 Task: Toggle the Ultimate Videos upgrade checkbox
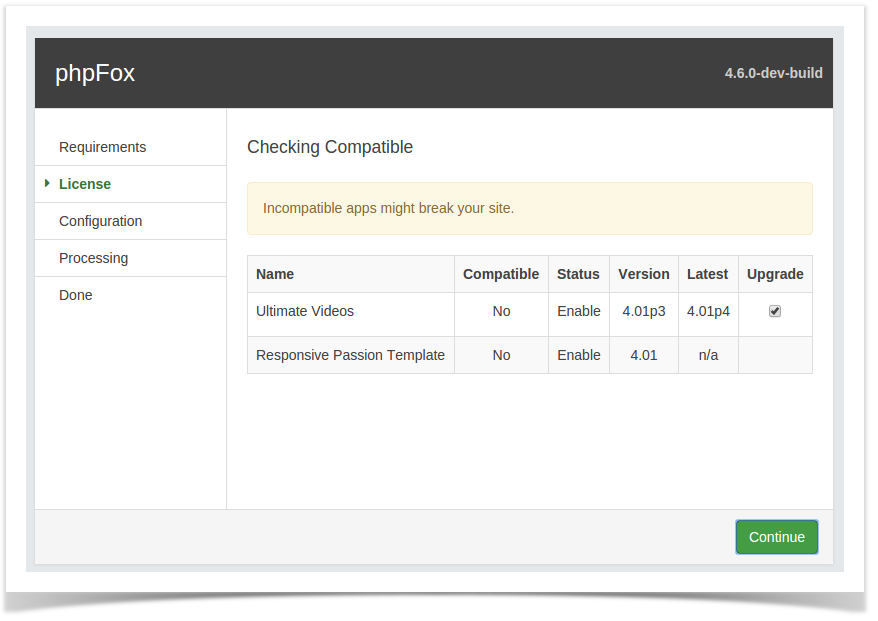click(x=774, y=311)
